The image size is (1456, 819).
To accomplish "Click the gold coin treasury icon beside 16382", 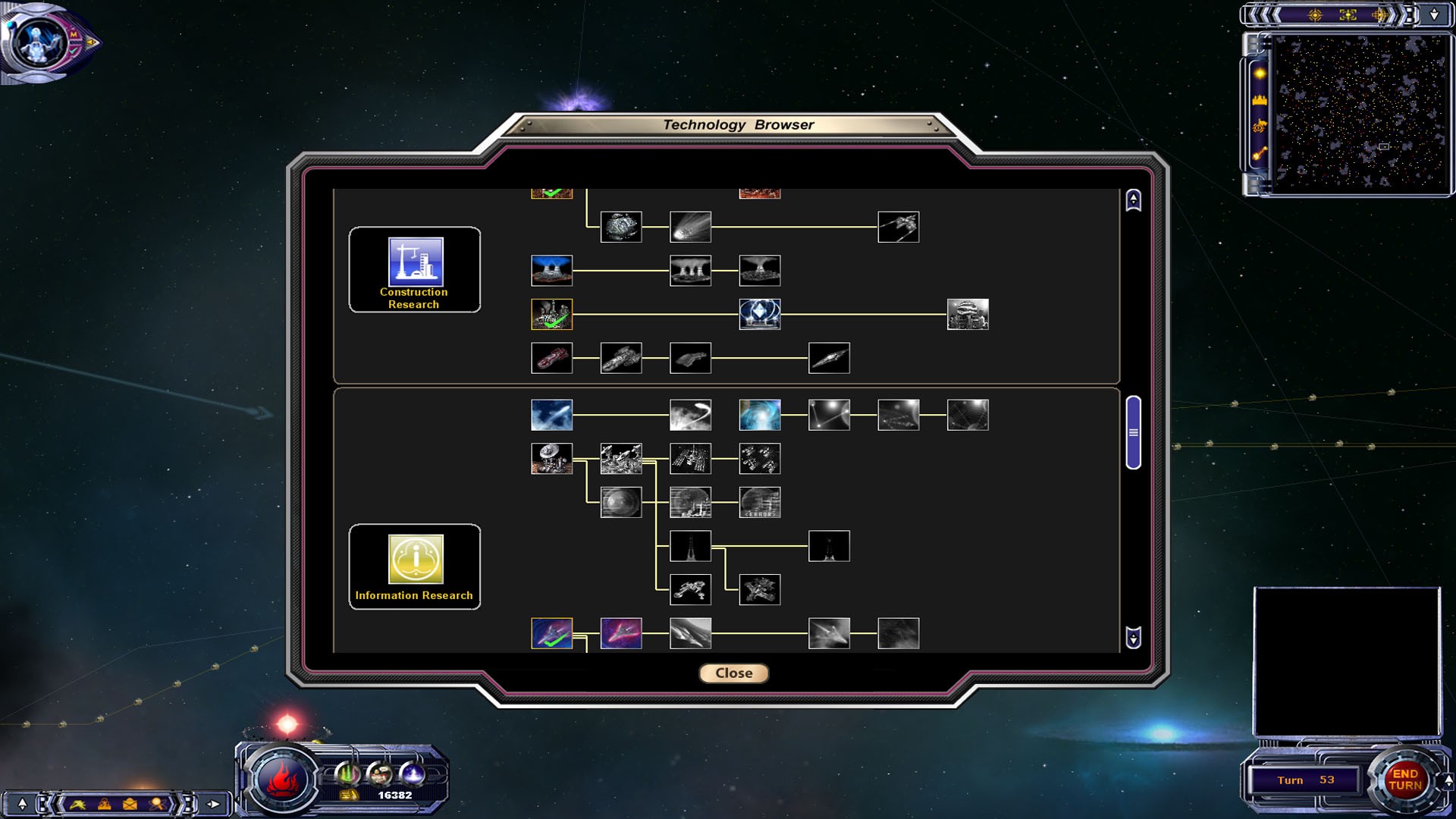I will click(x=349, y=794).
